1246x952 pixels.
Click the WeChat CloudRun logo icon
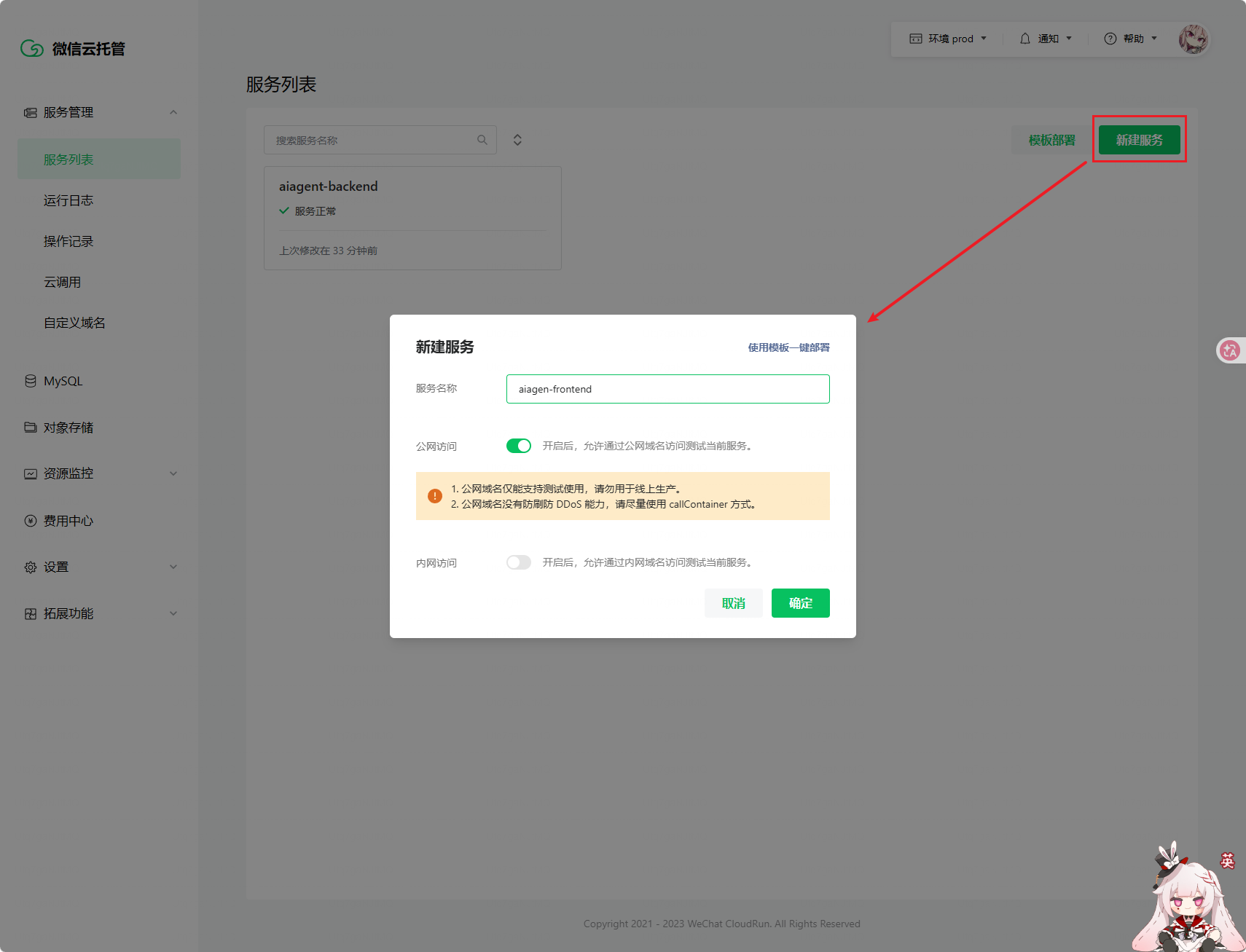tap(32, 49)
